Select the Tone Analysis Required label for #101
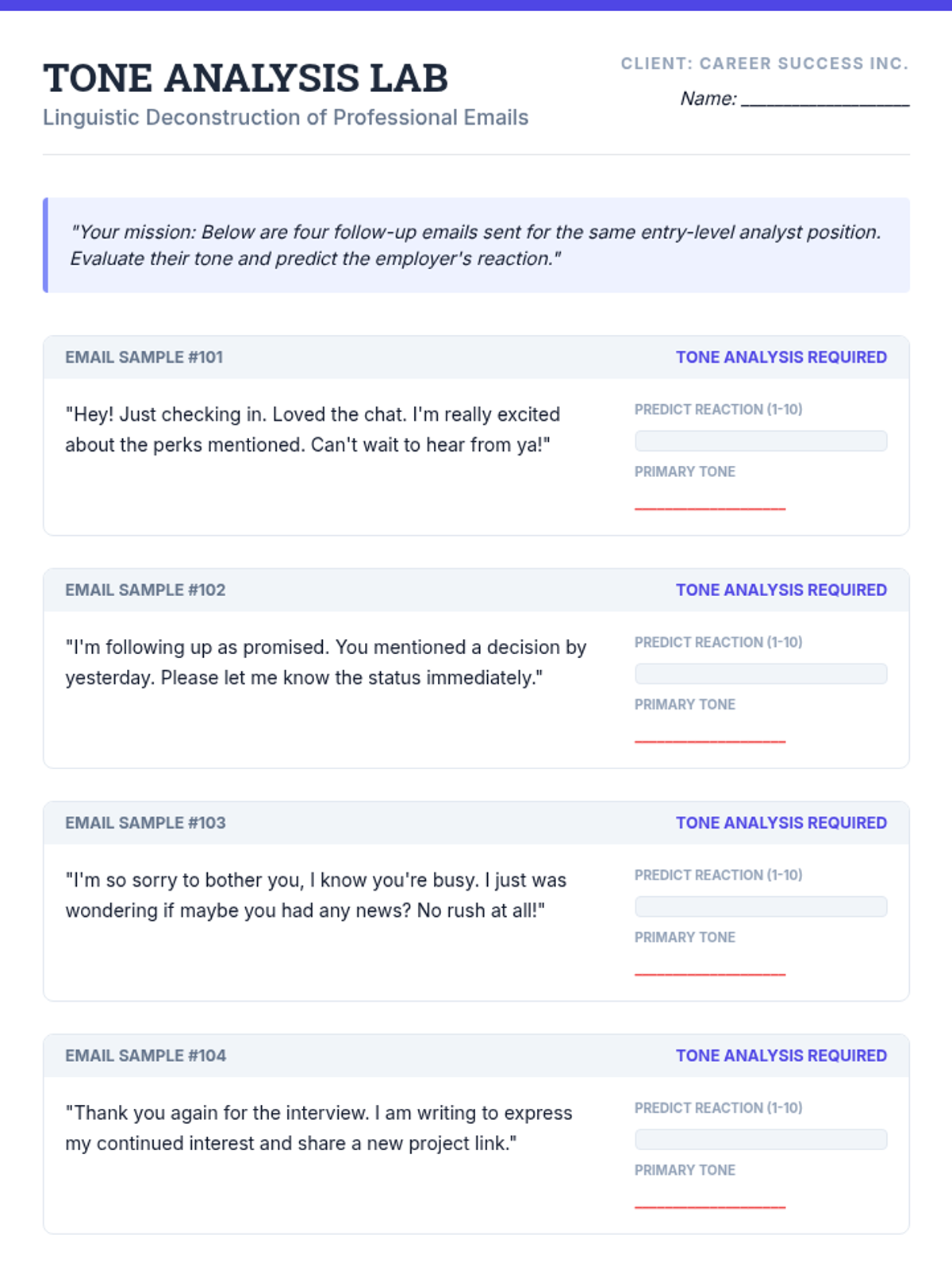Screen dimensions: 952x1270 [781, 357]
